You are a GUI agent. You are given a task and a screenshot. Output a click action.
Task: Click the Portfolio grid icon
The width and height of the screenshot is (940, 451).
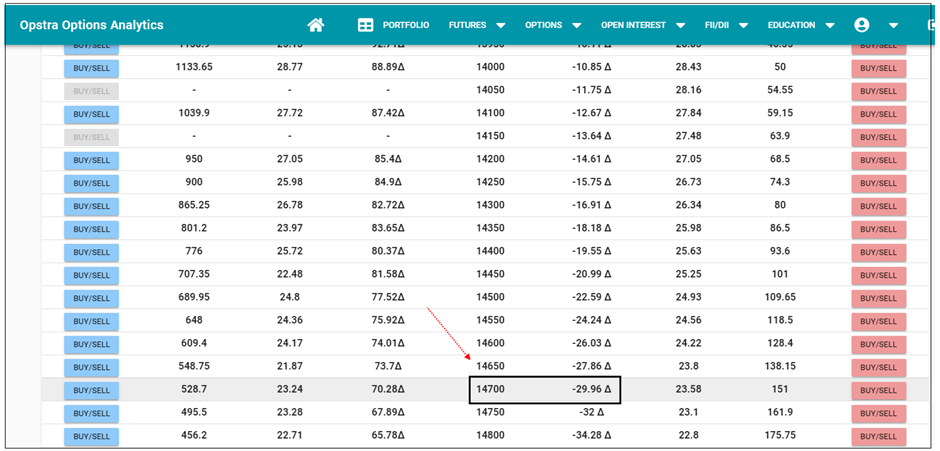tap(366, 25)
